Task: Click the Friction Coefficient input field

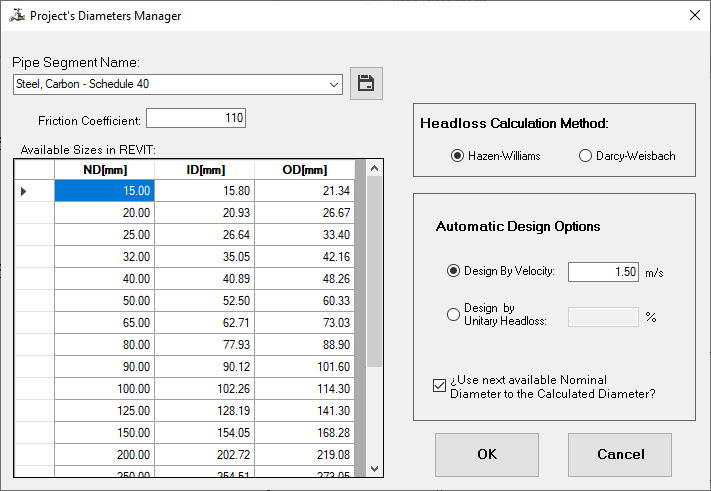Action: click(196, 118)
